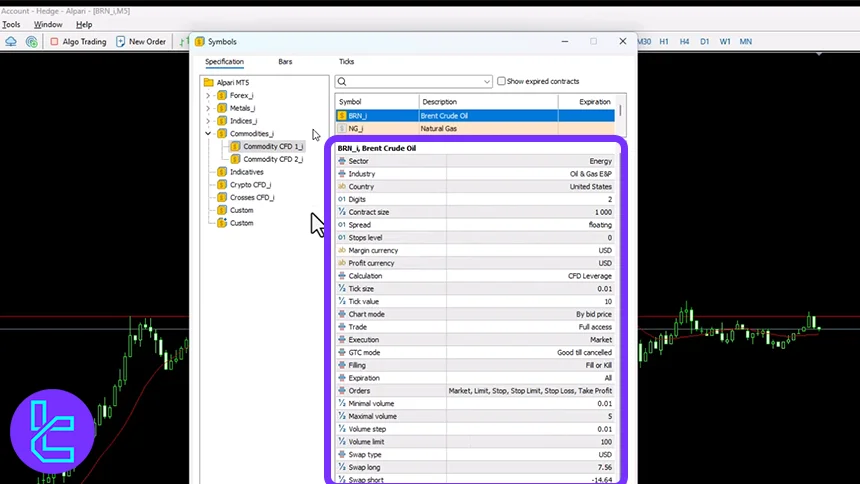860x484 pixels.
Task: Switch to the Ticks tab
Action: tap(346, 62)
